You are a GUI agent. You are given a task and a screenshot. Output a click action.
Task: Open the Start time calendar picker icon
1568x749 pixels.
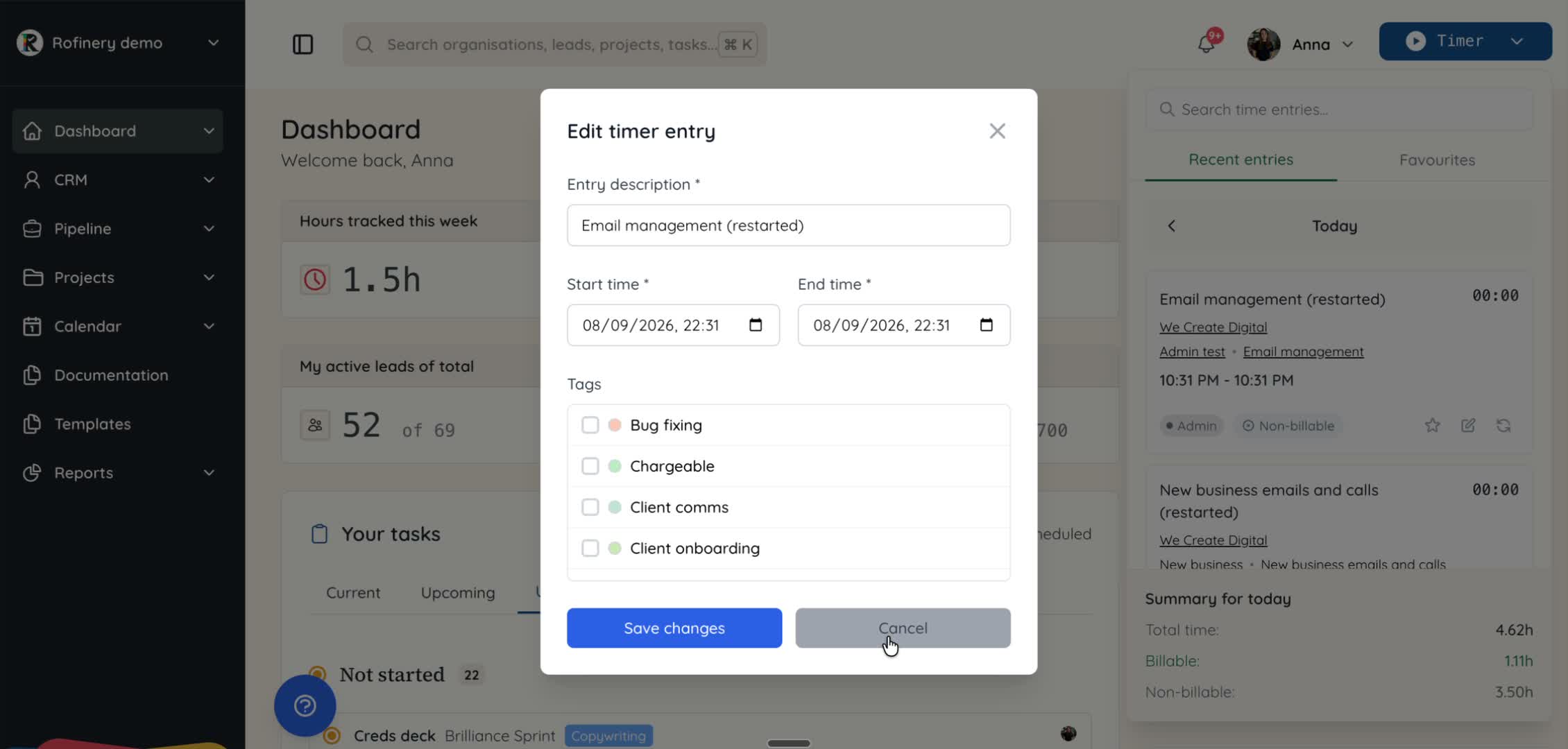756,325
